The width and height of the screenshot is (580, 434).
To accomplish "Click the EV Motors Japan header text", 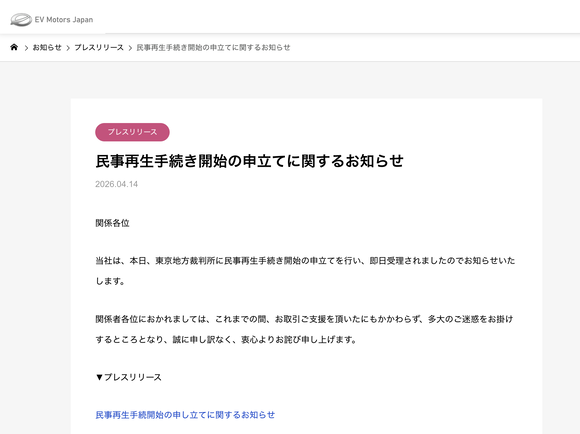I will [64, 20].
